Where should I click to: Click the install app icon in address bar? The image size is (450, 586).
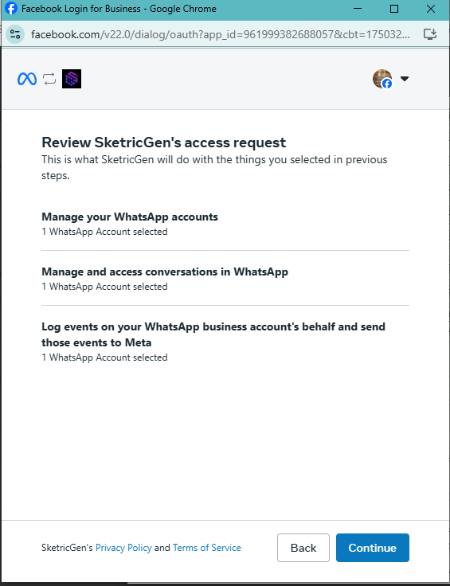(430, 34)
